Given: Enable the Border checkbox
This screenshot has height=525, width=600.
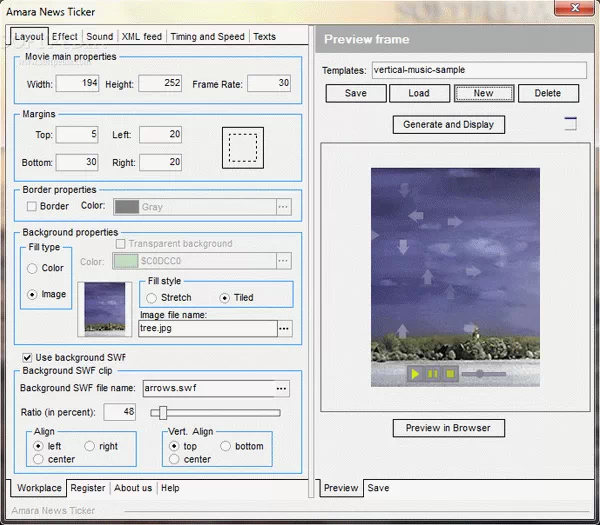Looking at the screenshot, I should [x=32, y=207].
